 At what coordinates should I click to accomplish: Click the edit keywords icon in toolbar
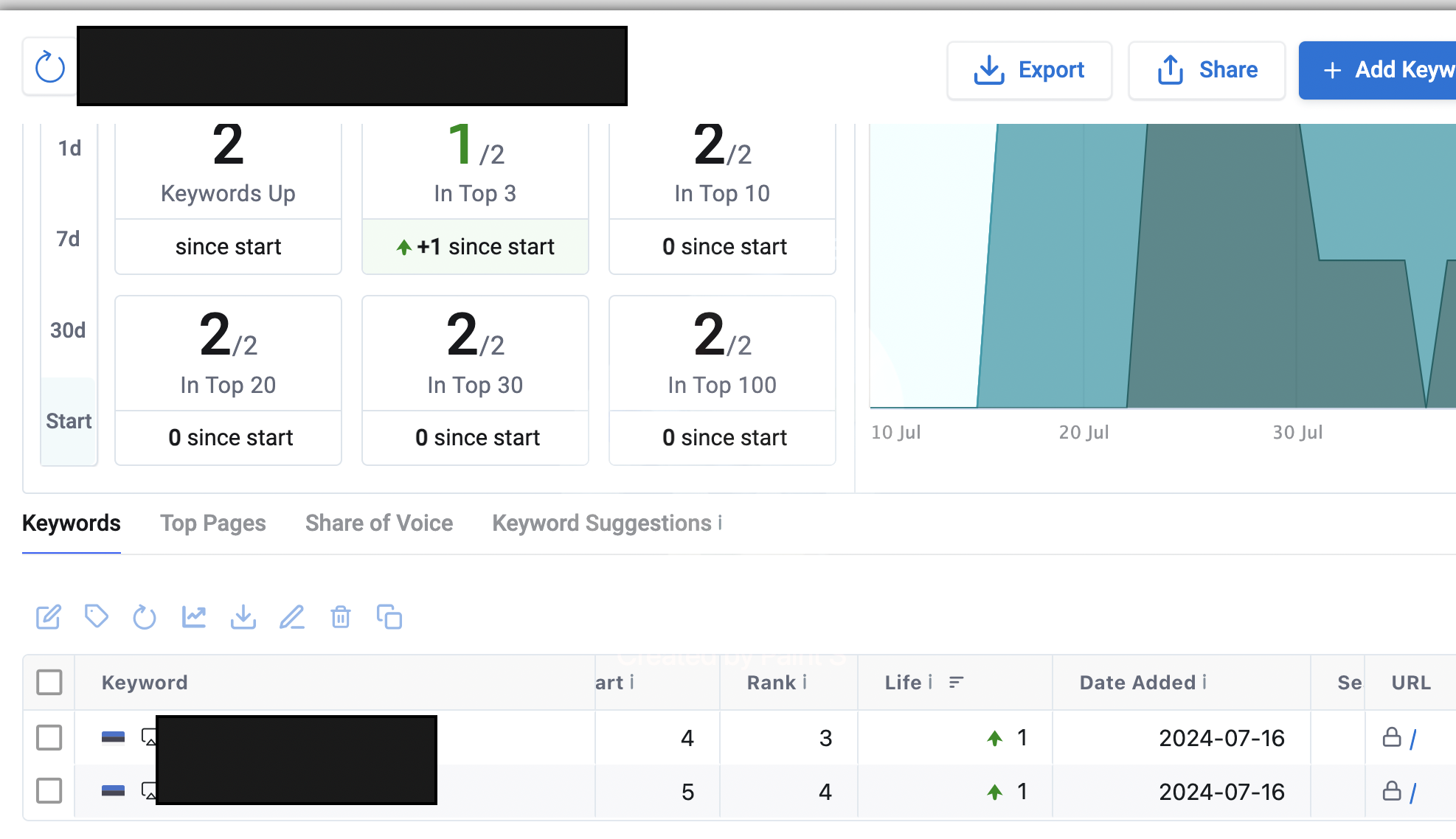[49, 617]
